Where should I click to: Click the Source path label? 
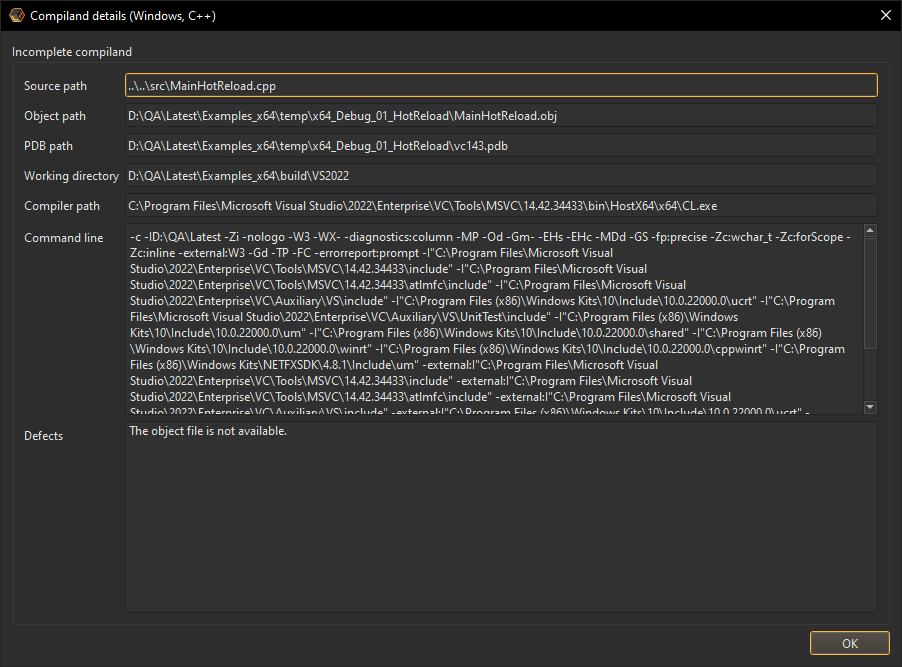pyautogui.click(x=55, y=87)
